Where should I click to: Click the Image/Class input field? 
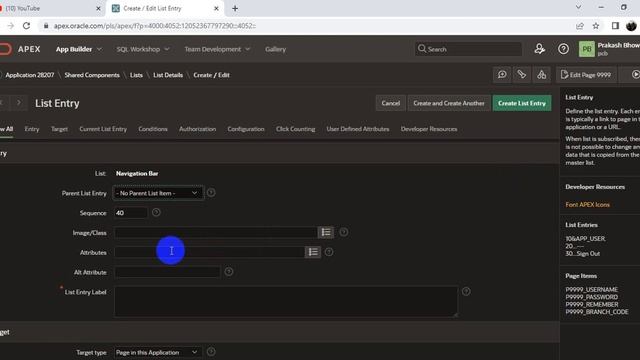(x=216, y=233)
